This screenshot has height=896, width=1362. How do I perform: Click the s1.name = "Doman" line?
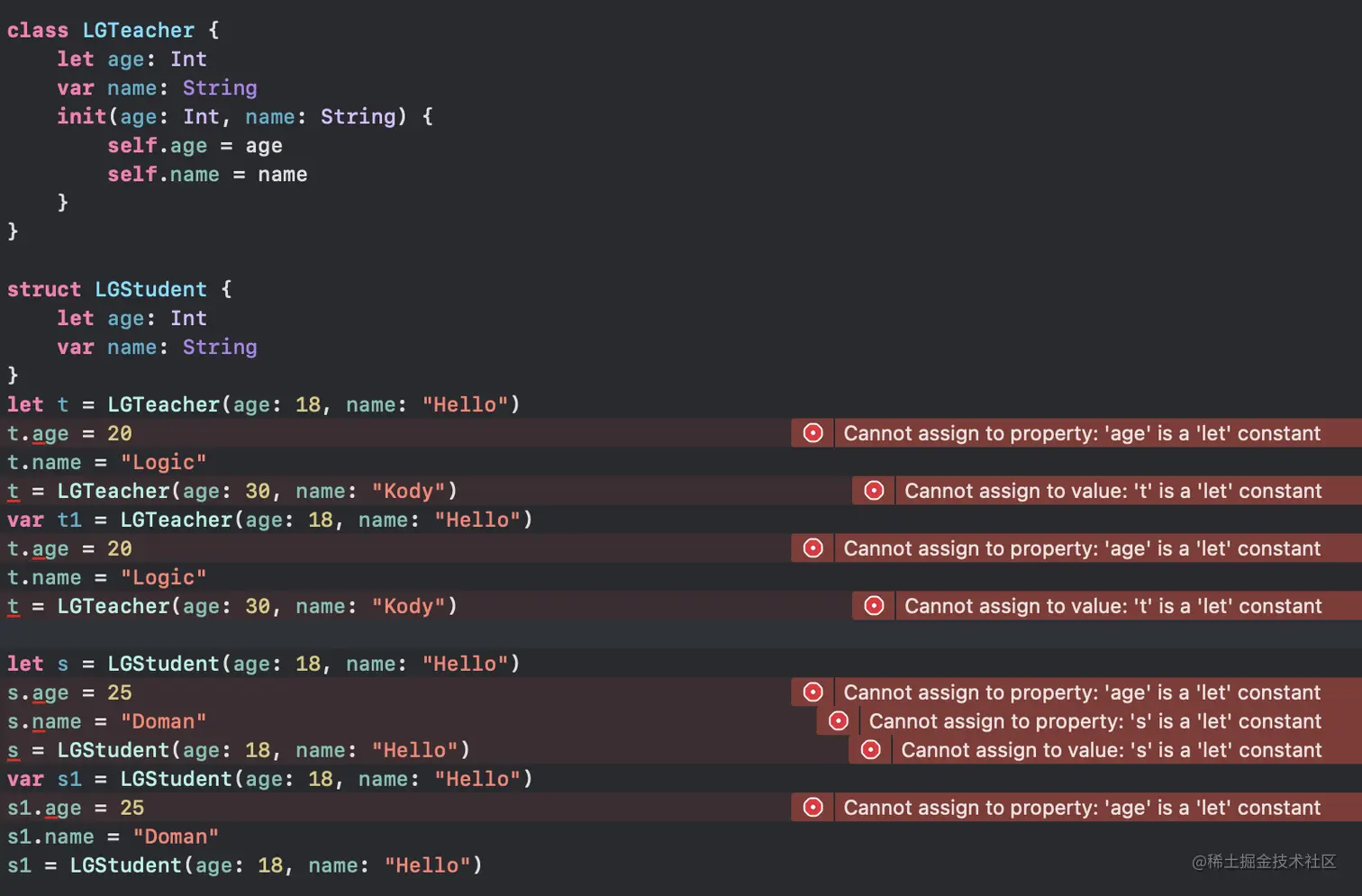(x=113, y=837)
